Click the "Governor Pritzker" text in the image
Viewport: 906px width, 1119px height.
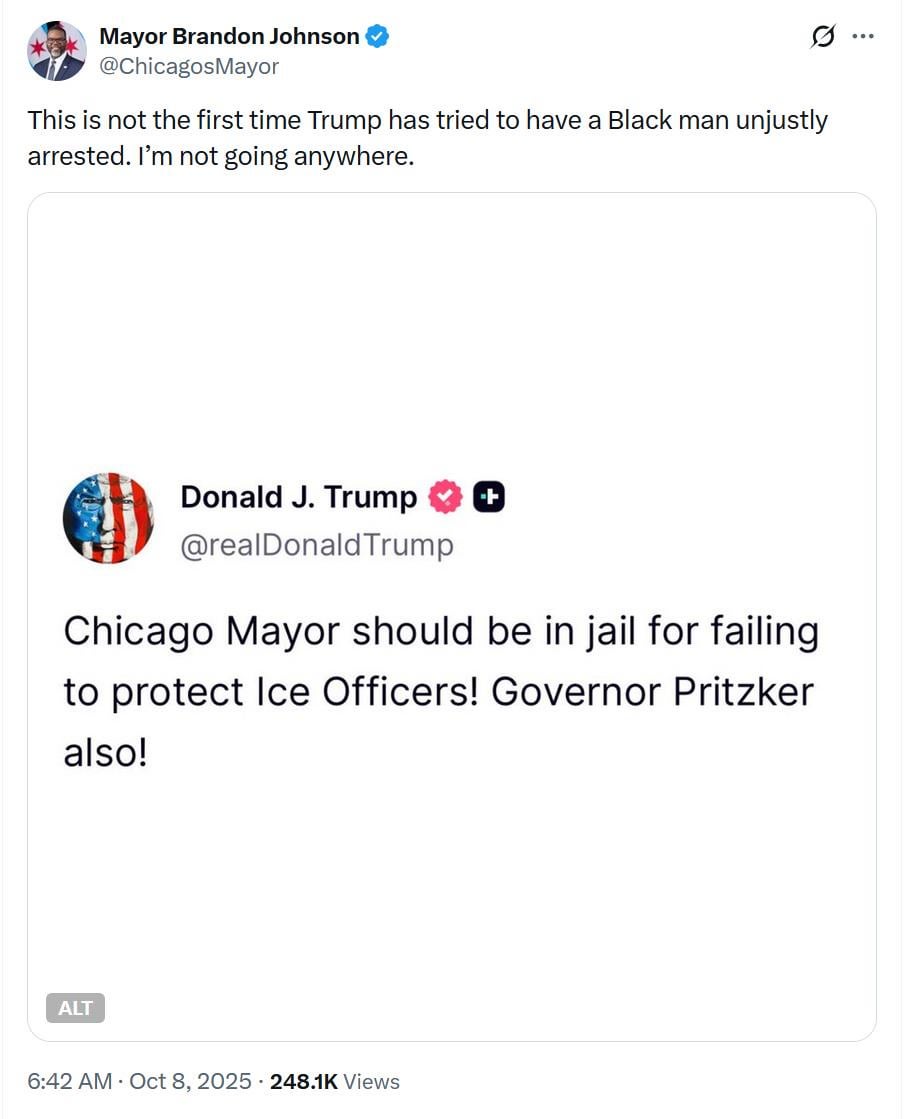tap(652, 692)
